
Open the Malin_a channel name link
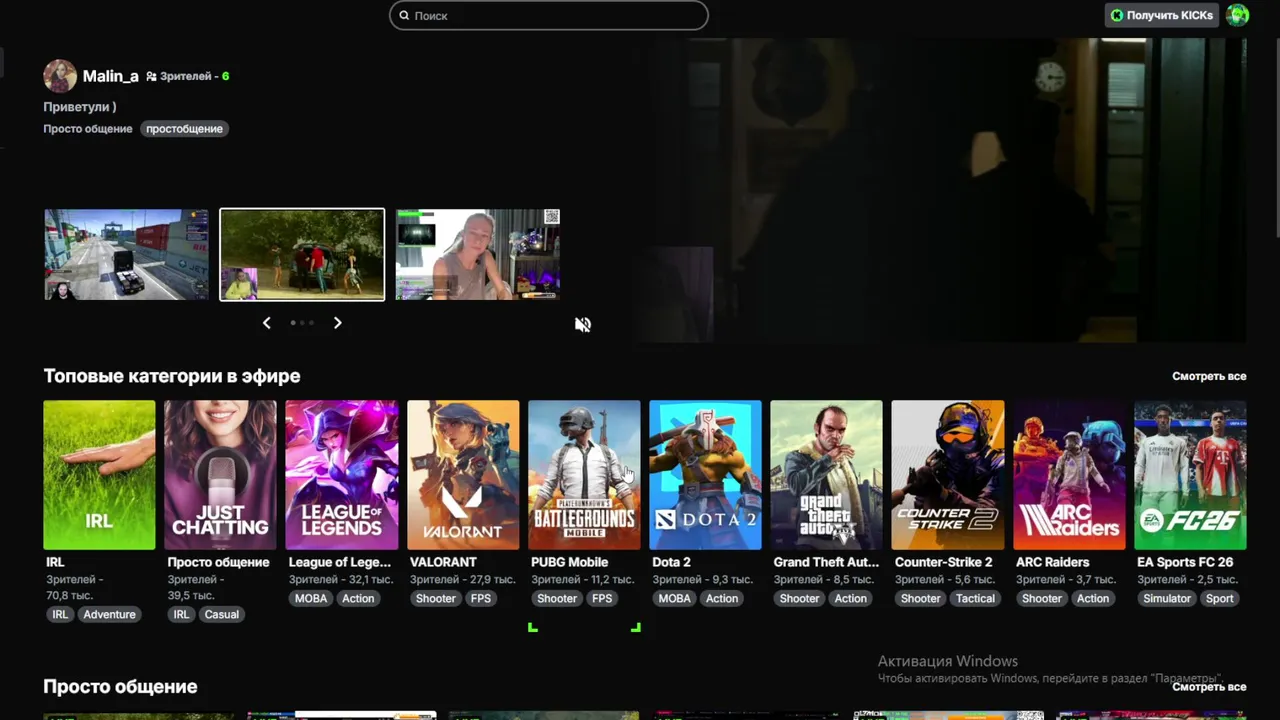coord(110,76)
